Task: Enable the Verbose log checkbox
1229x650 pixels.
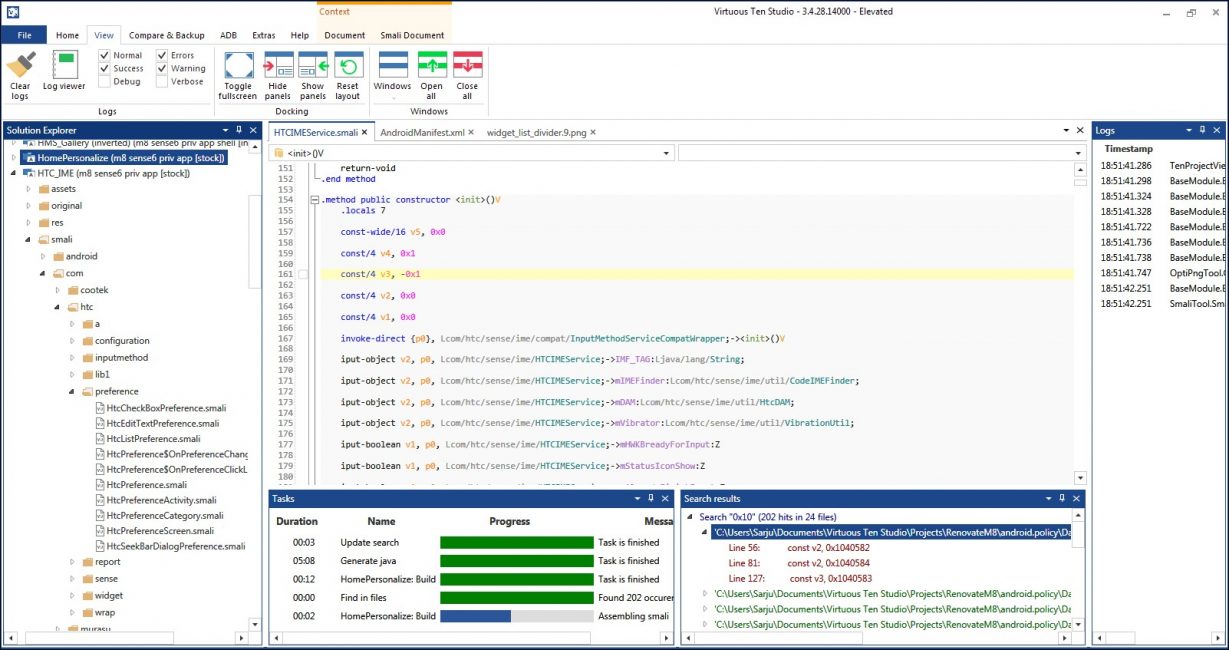Action: (162, 81)
